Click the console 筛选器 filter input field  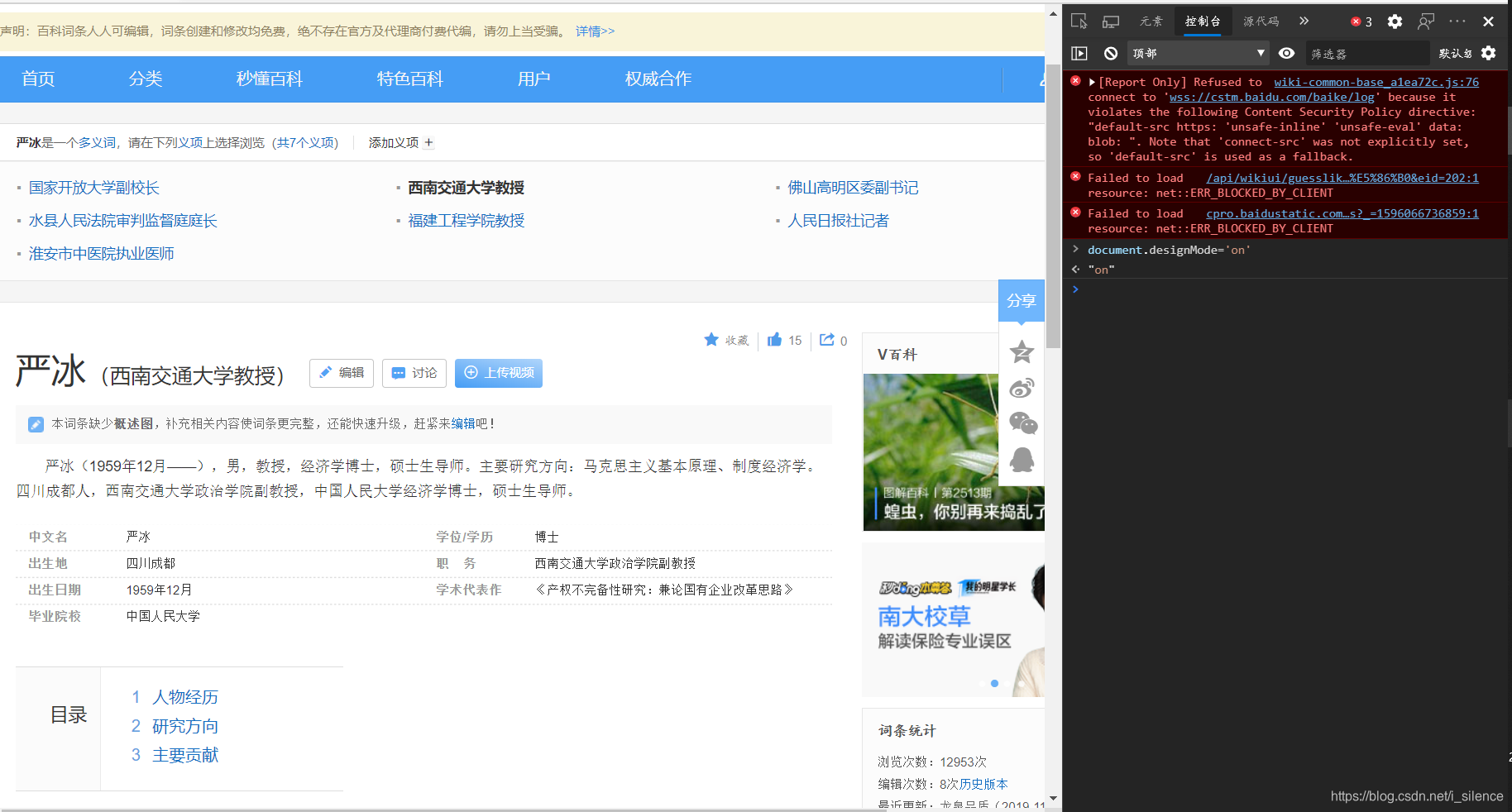[1368, 53]
